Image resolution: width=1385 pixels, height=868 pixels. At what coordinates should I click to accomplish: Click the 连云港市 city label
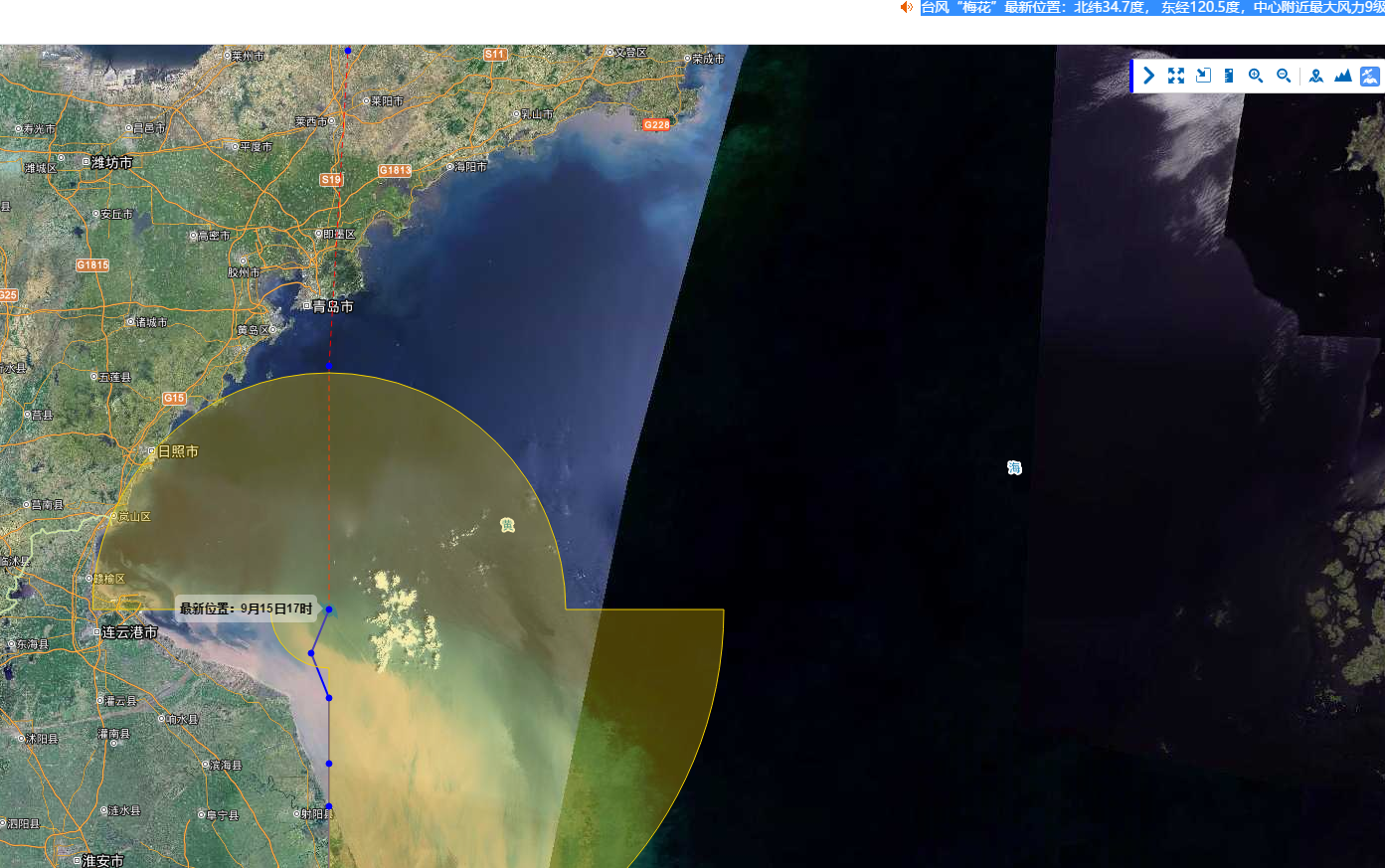tap(129, 632)
